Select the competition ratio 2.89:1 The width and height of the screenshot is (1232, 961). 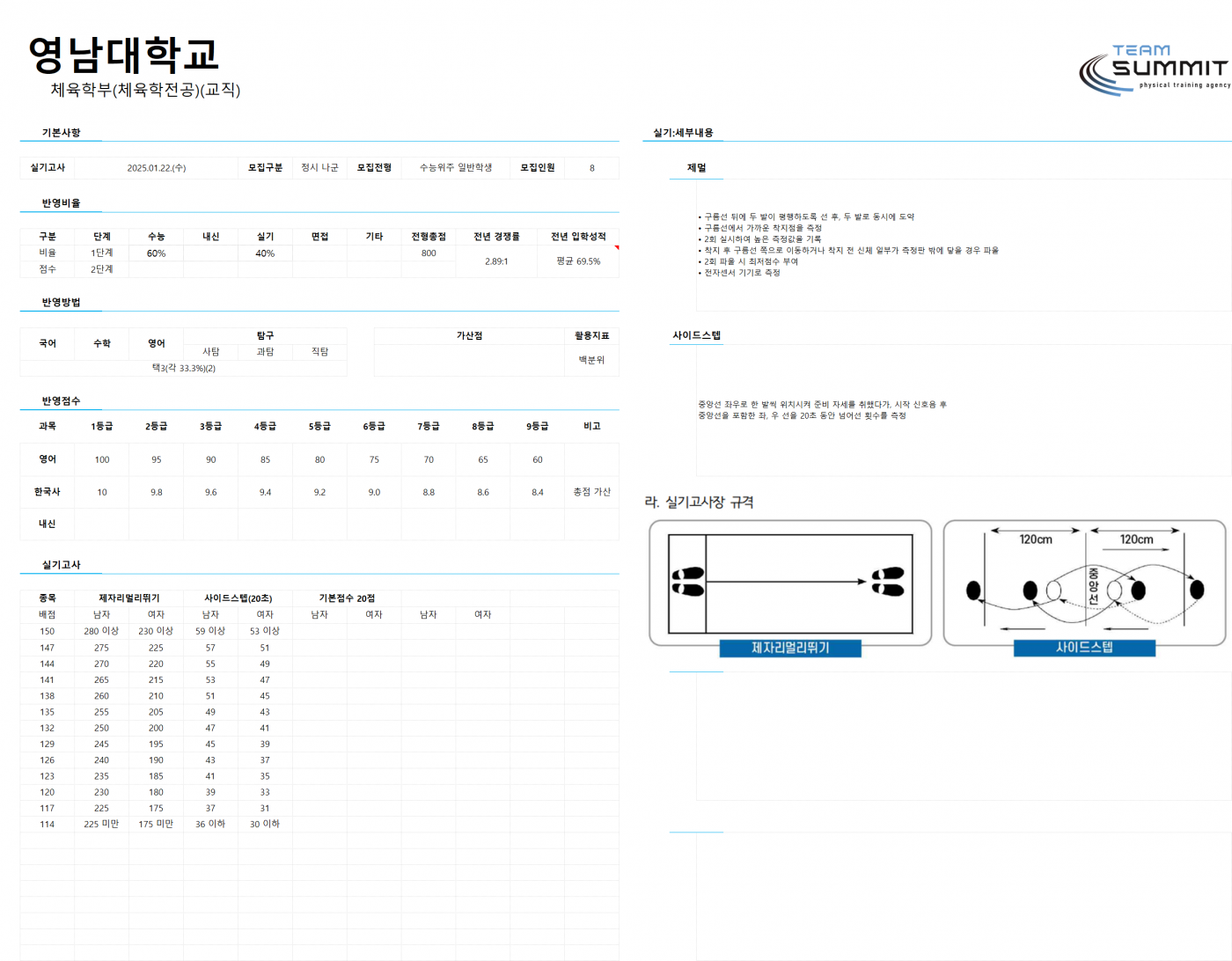point(496,261)
